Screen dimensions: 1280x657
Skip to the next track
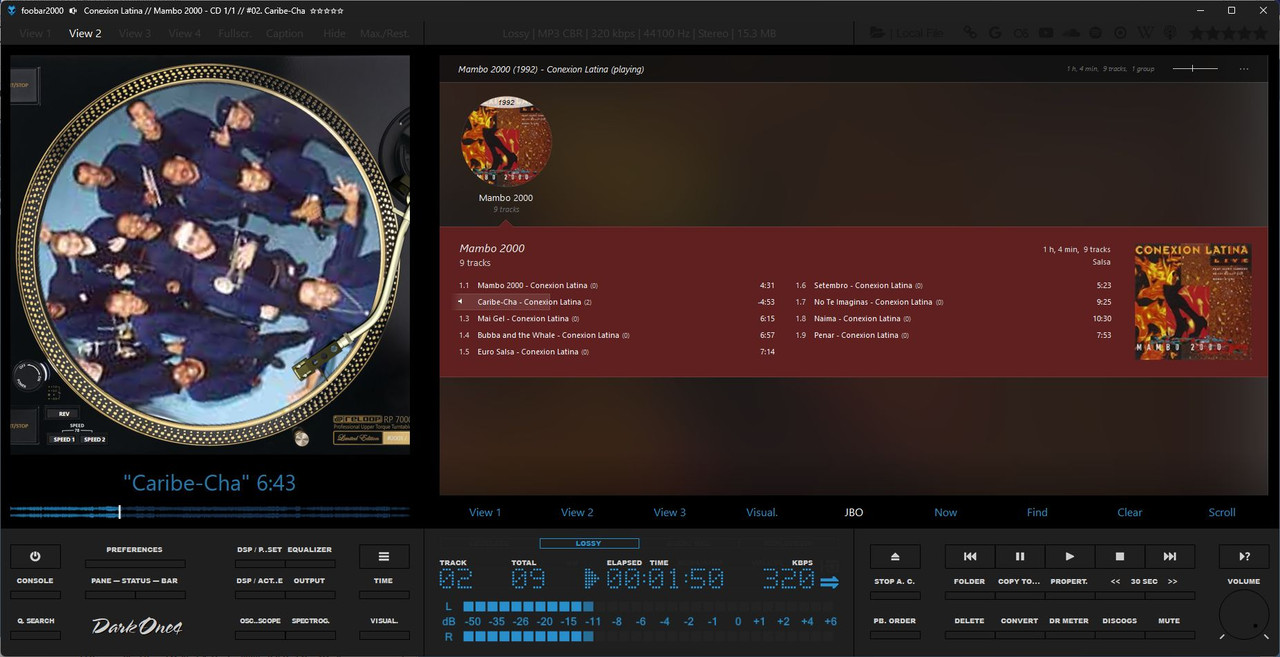coord(1170,556)
